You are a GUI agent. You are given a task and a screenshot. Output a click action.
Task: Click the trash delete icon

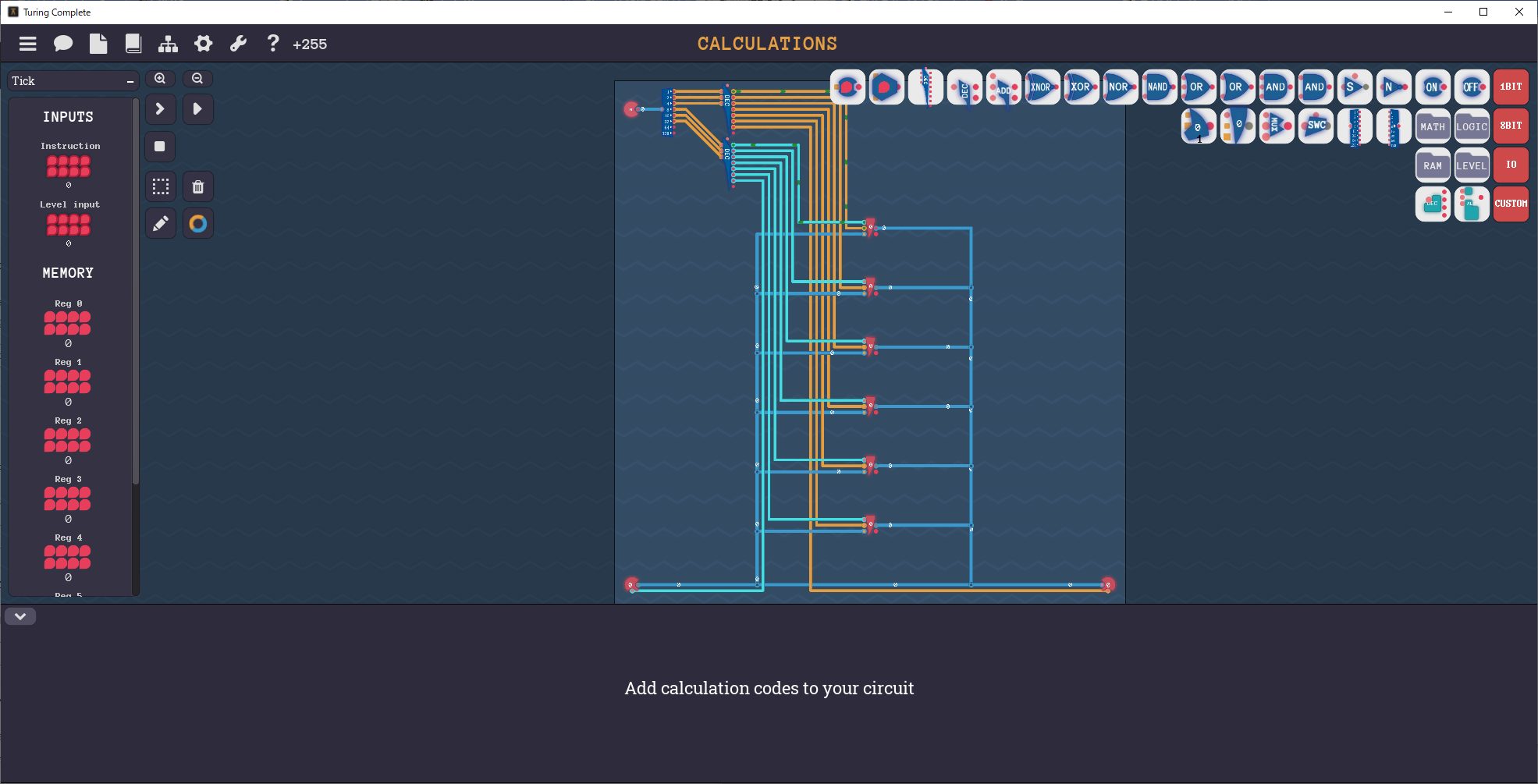coord(198,186)
